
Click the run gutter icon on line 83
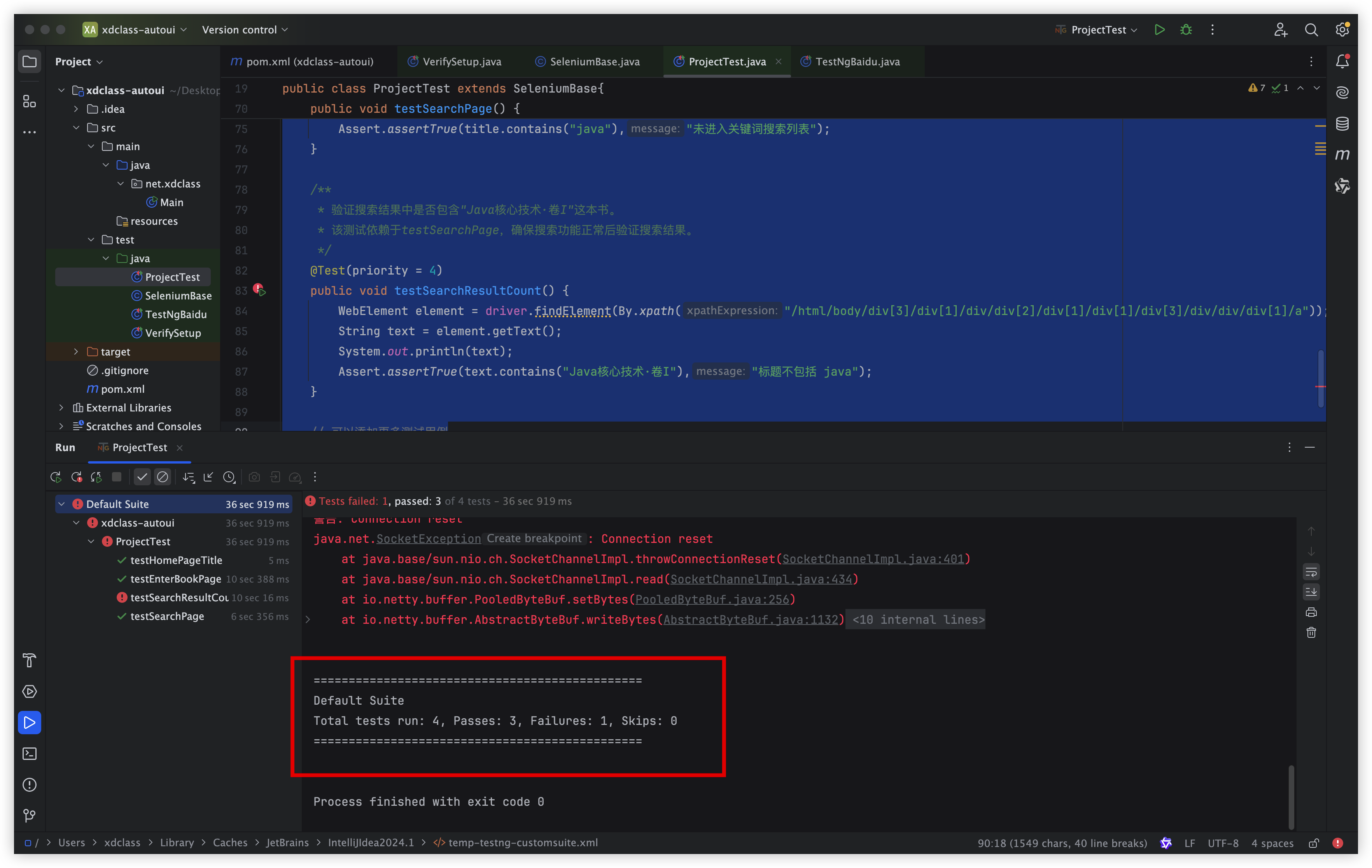click(259, 290)
